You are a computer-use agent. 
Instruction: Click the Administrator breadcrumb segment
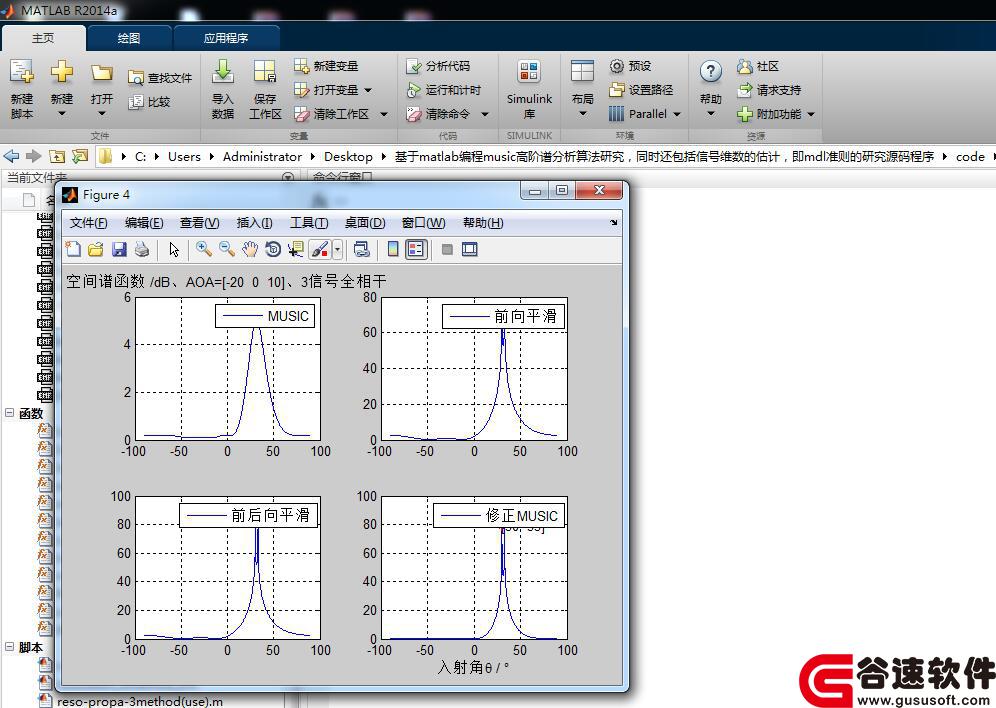[262, 156]
